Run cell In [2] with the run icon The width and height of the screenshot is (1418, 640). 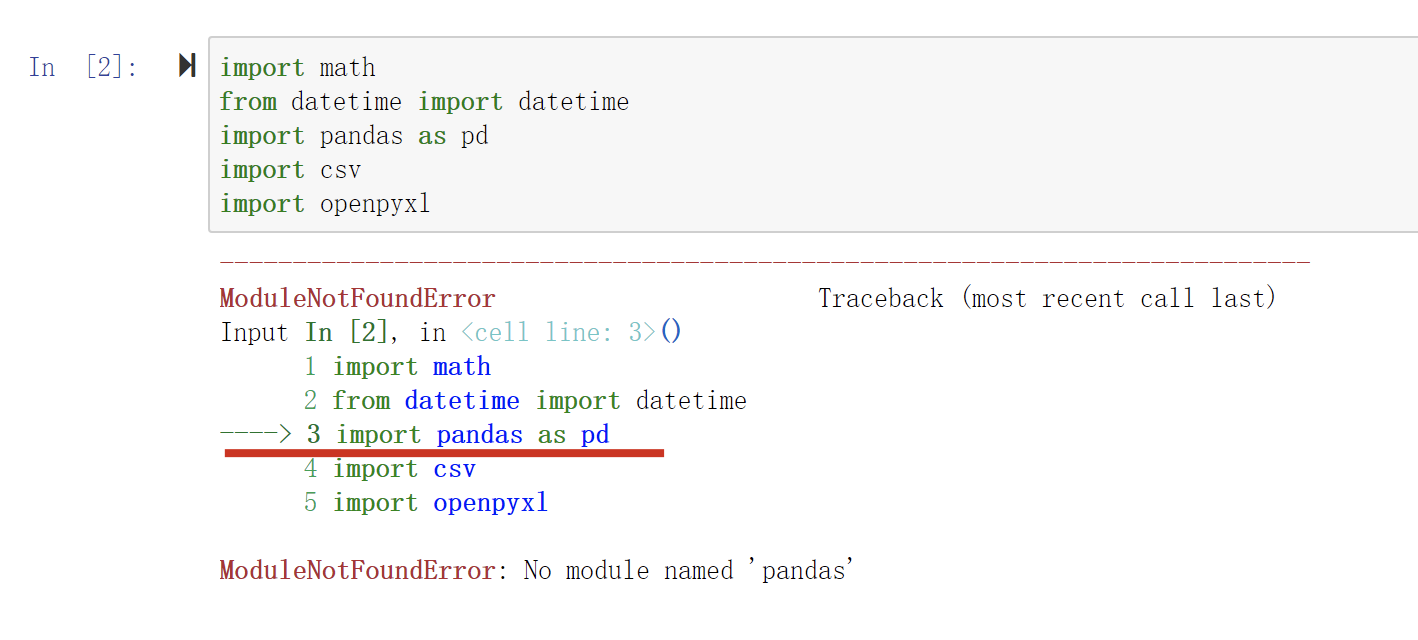pyautogui.click(x=187, y=66)
